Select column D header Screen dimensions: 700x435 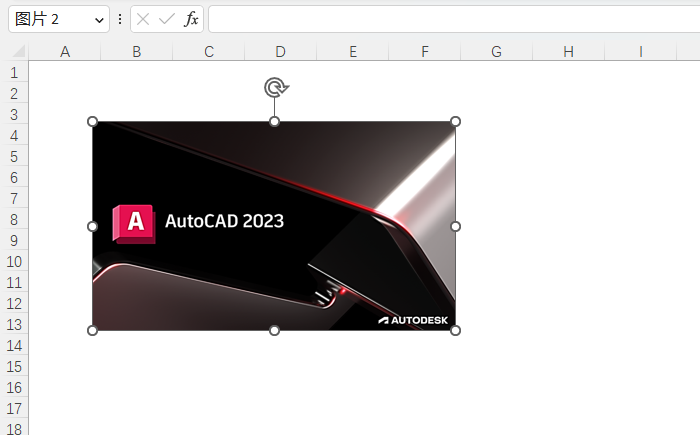point(280,52)
